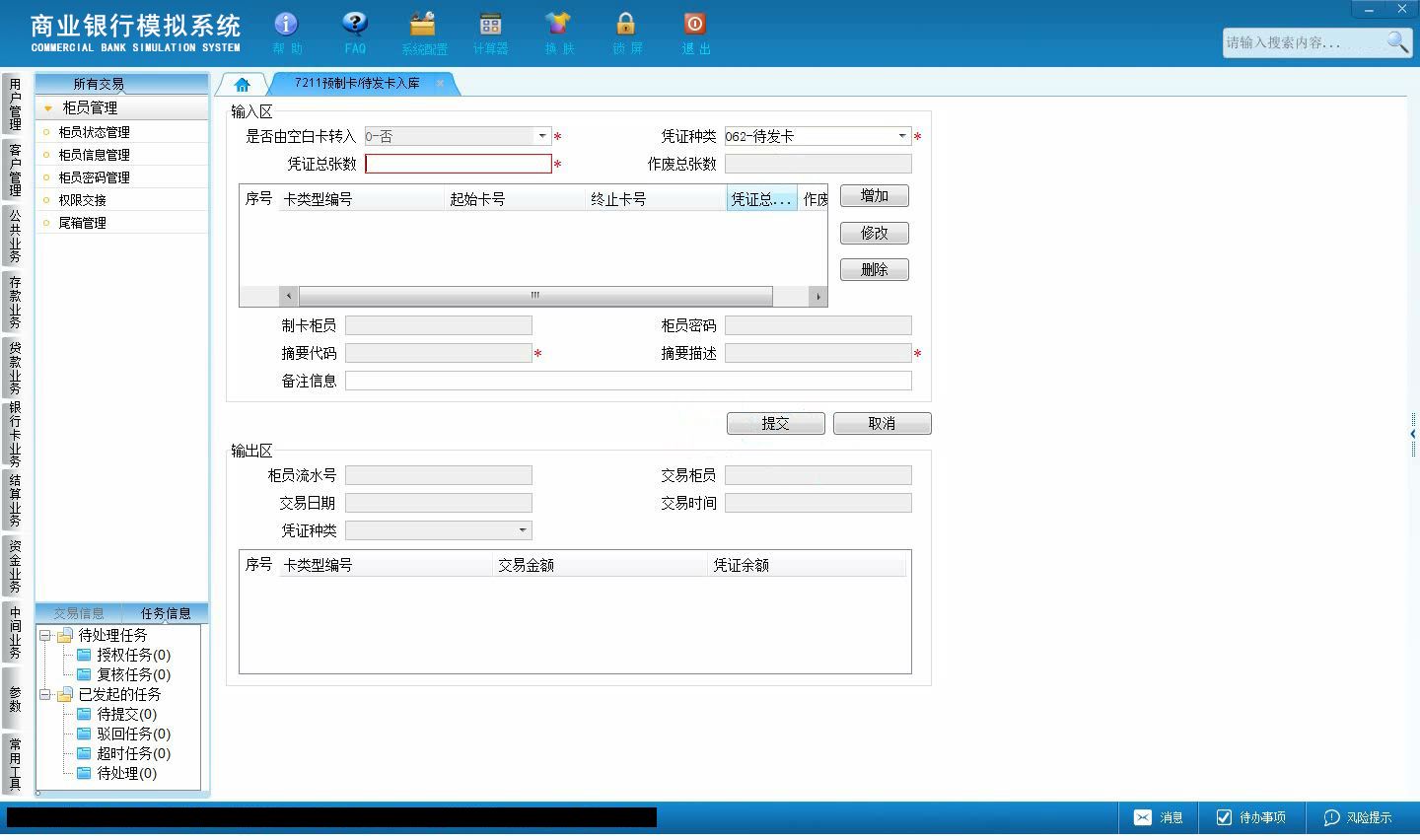This screenshot has width=1420, height=840.
Task: Open 资金业务 side tab
Action: 15,566
